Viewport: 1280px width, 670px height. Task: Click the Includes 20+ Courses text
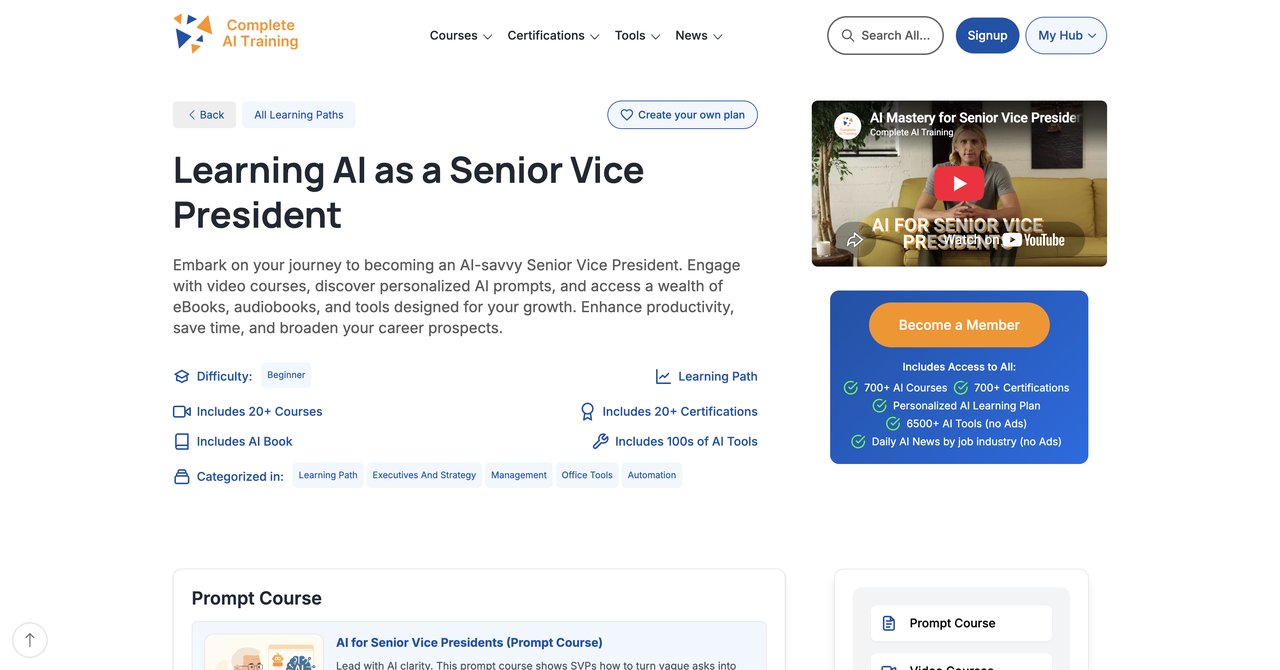(x=260, y=412)
